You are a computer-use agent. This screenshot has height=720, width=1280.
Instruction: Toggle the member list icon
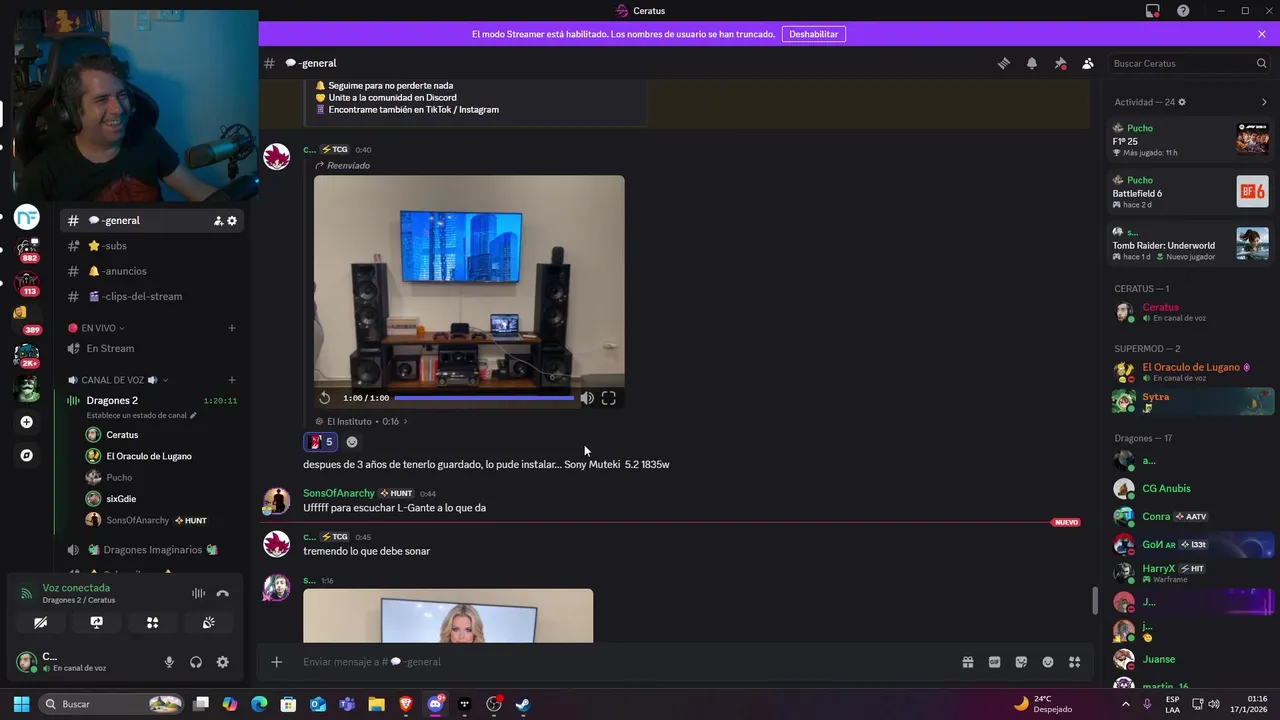1088,63
